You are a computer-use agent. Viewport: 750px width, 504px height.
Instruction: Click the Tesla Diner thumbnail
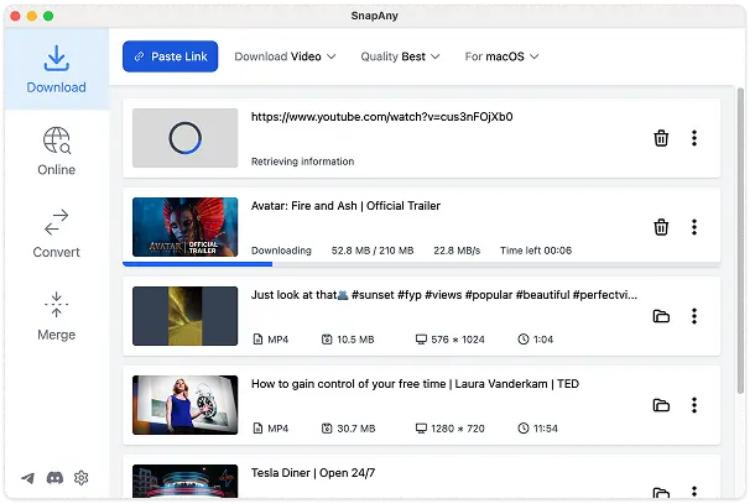tap(185, 482)
